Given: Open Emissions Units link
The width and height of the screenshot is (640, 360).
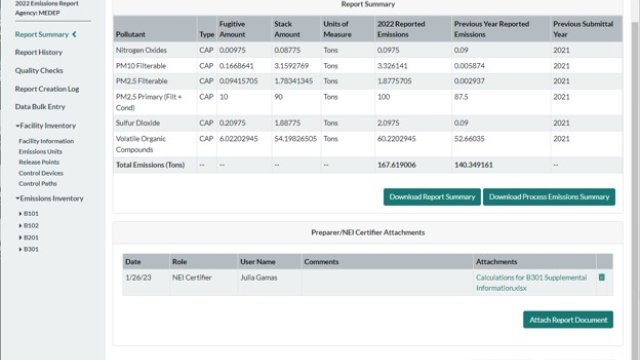Looking at the screenshot, I should 40,151.
